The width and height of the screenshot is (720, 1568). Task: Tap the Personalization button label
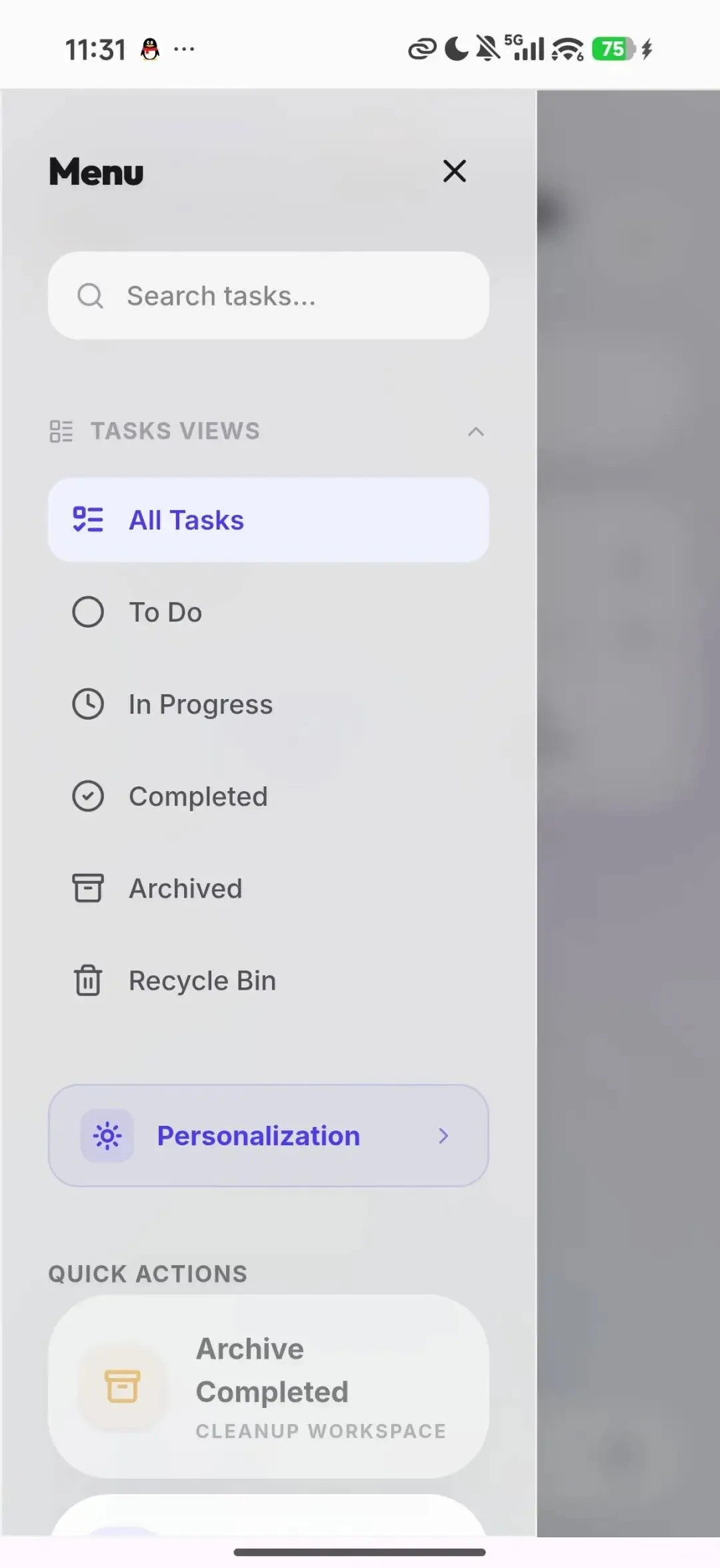(x=259, y=1135)
